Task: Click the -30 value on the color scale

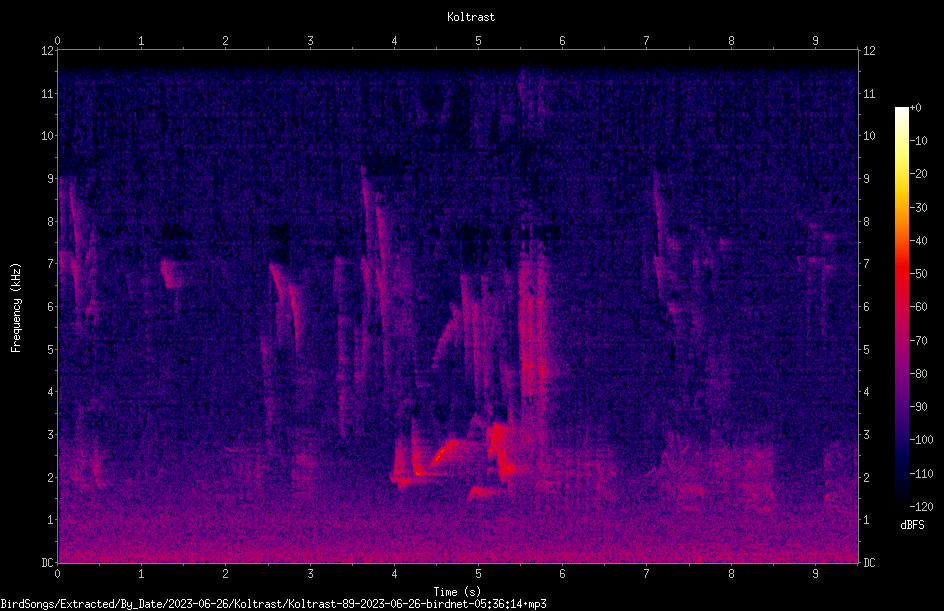Action: coord(918,208)
